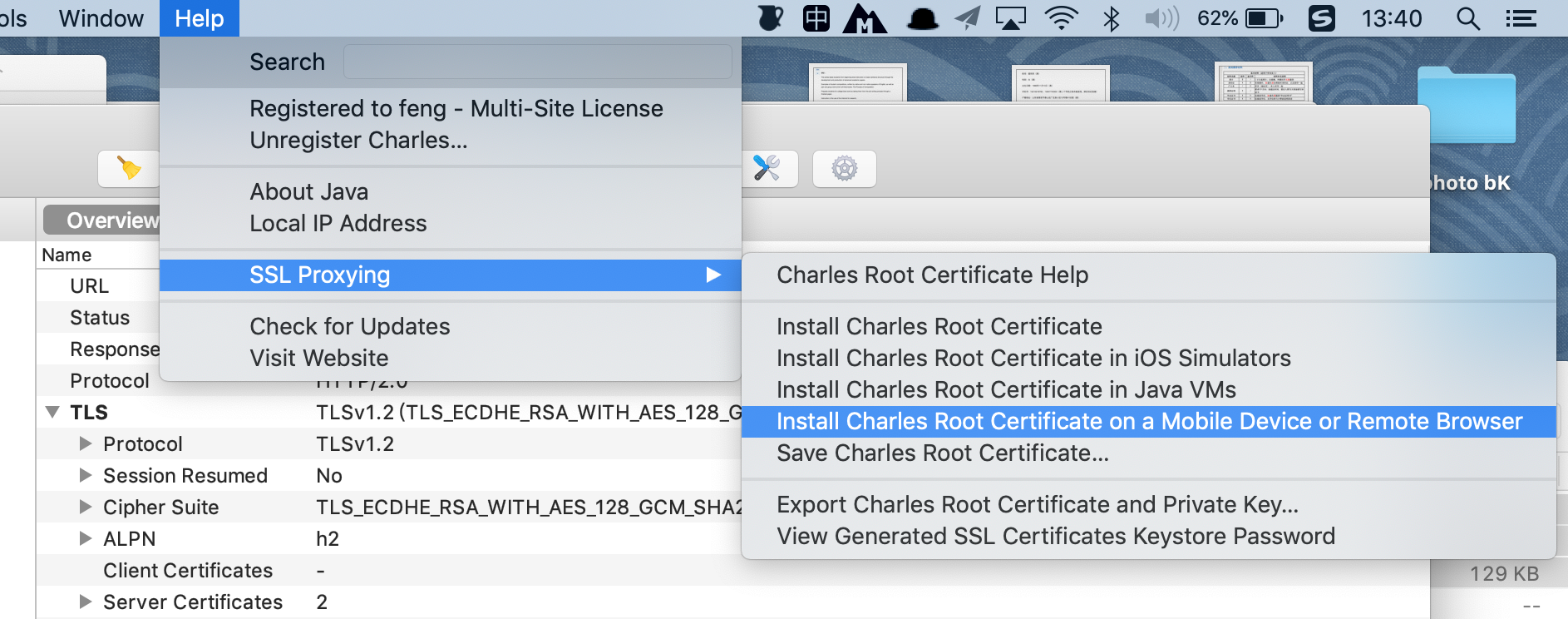
Task: Click the 129 KB size value
Action: click(x=1504, y=573)
